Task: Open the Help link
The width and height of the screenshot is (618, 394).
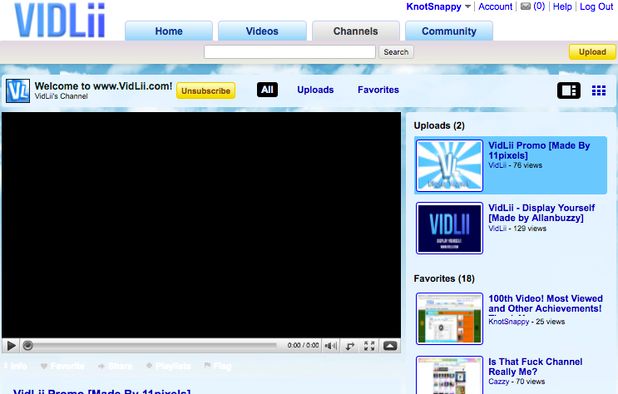Action: coord(562,6)
